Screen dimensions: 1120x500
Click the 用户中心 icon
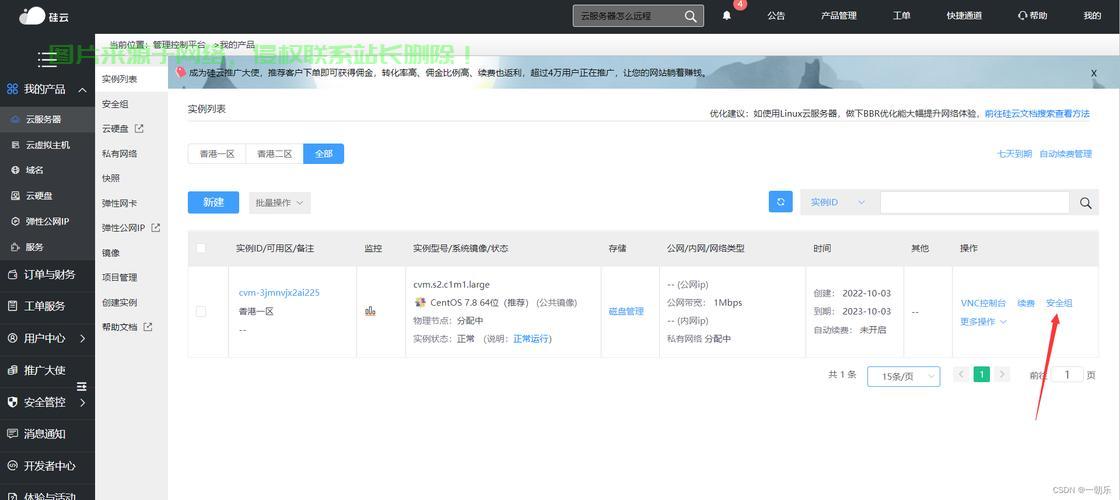point(12,338)
